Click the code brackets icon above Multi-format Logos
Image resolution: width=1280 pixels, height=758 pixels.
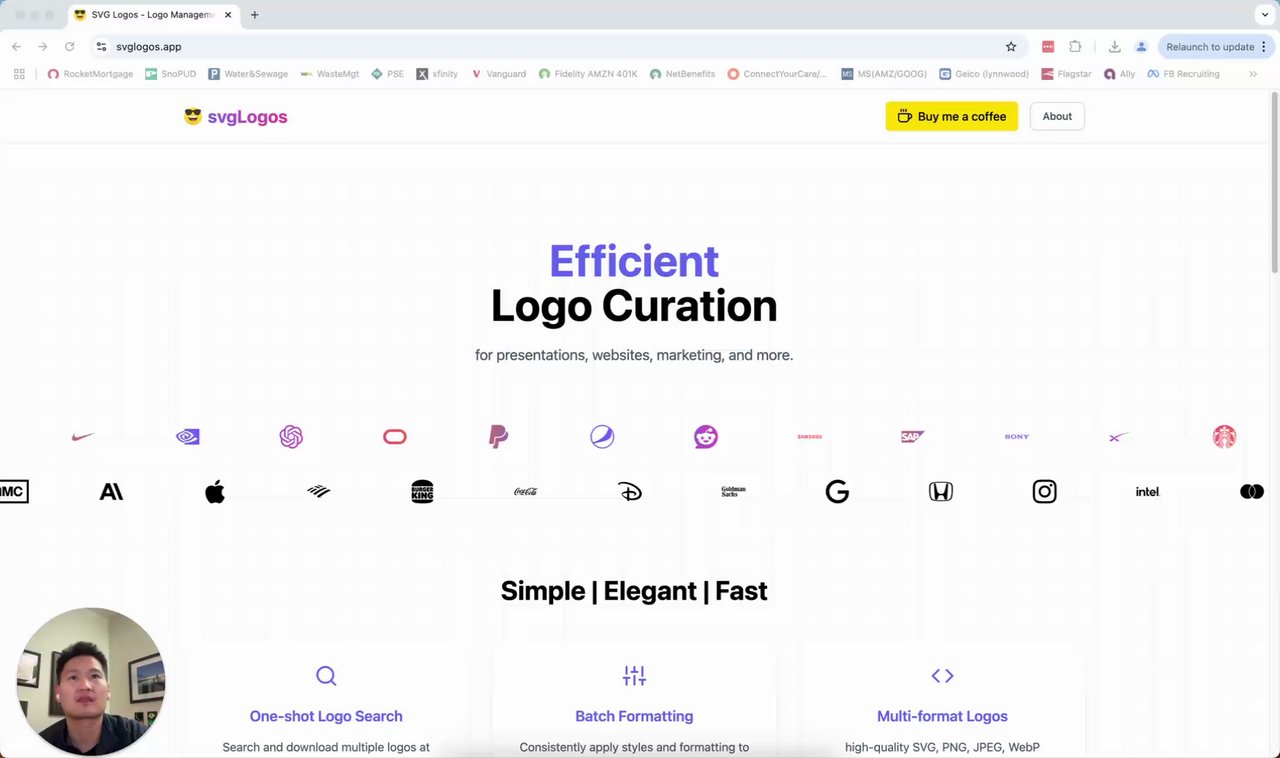click(942, 676)
